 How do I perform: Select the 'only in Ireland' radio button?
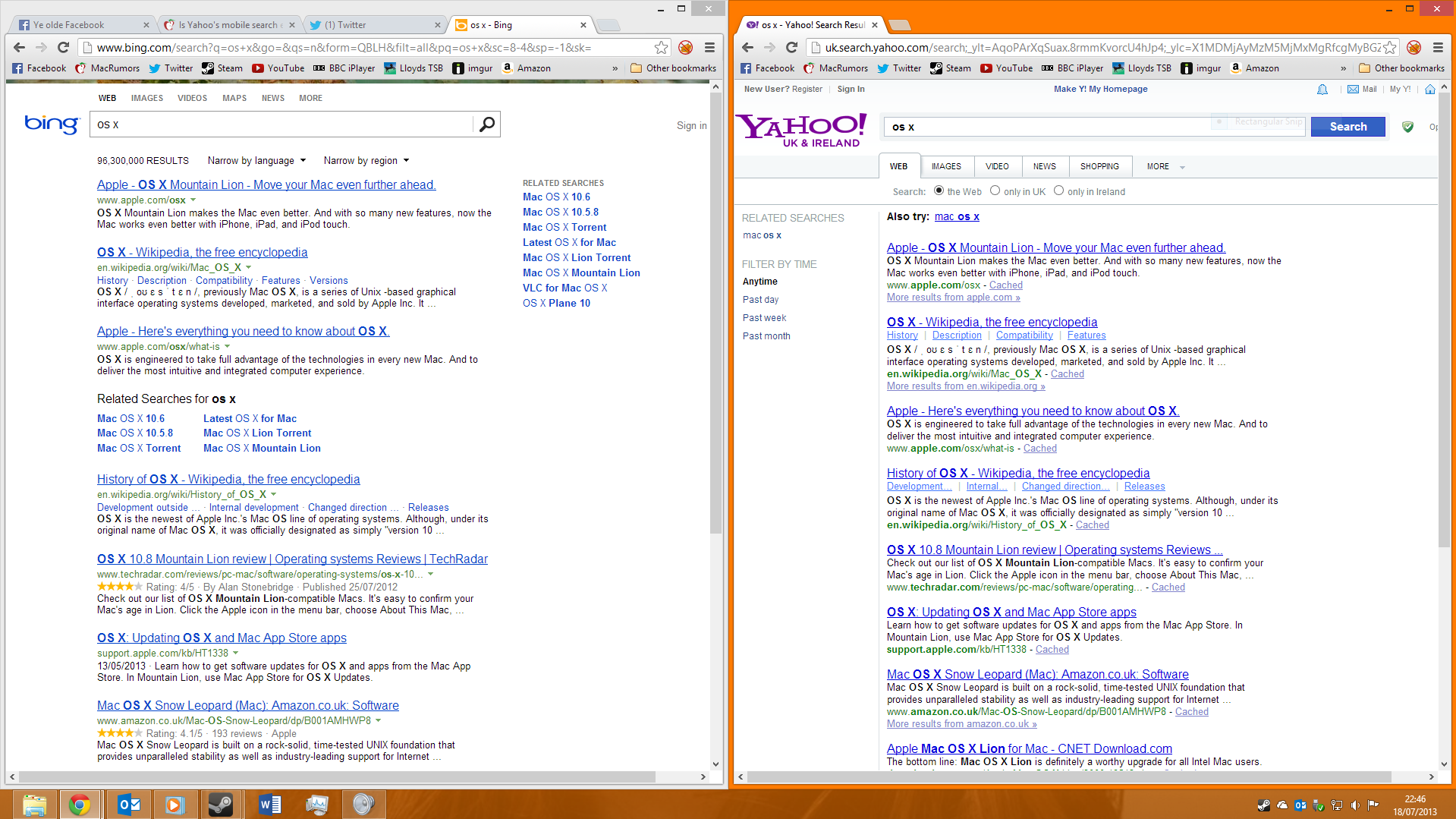(x=1058, y=191)
